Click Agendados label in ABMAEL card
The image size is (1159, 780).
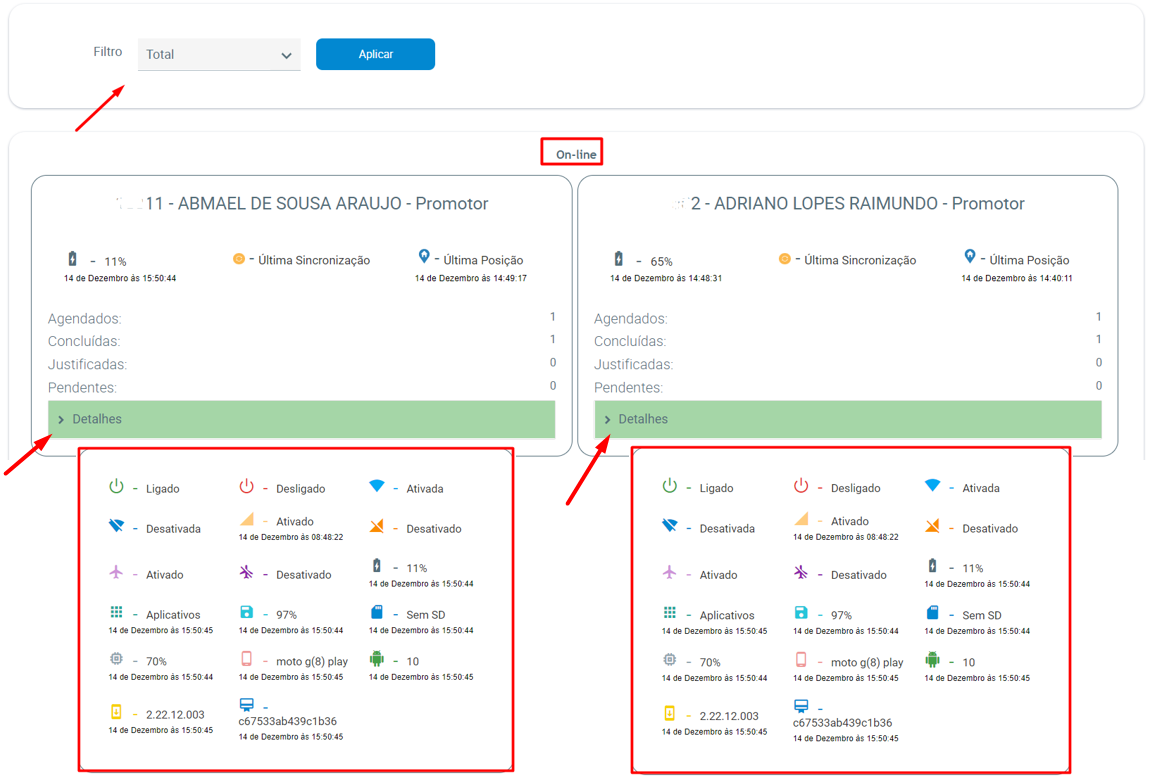point(84,319)
